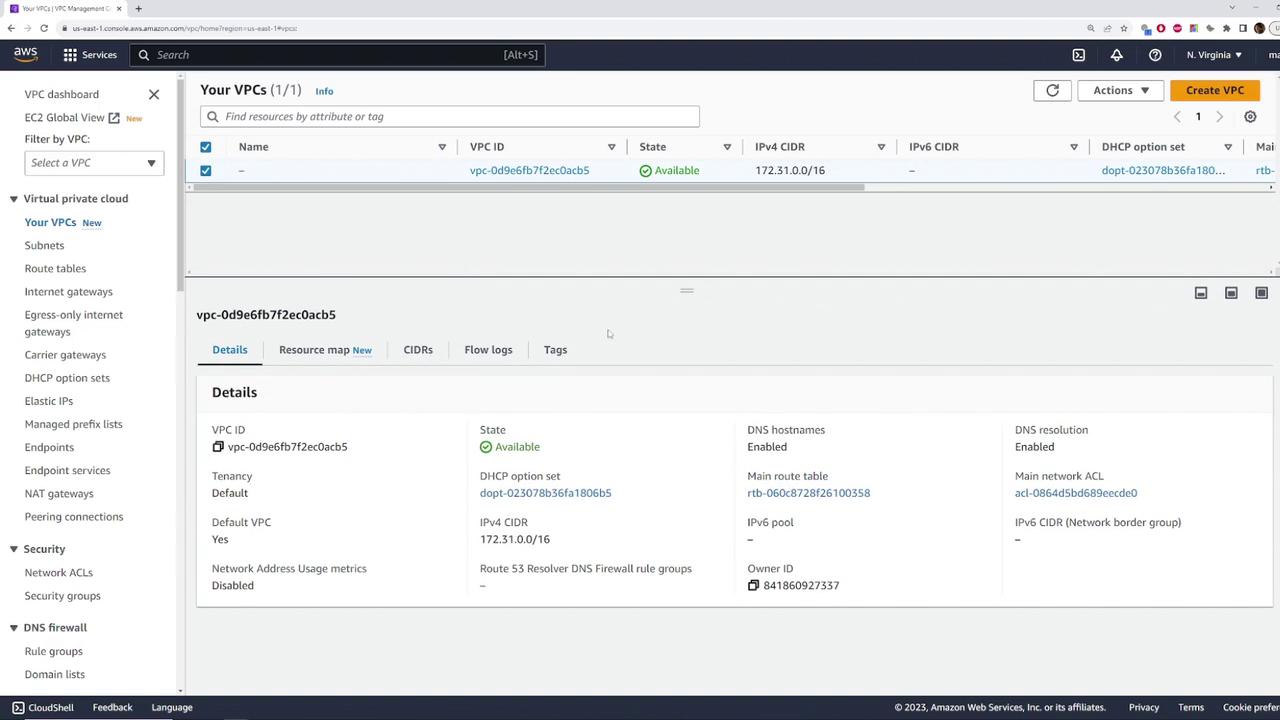Sort by the VPC ID column arrow

pos(612,147)
